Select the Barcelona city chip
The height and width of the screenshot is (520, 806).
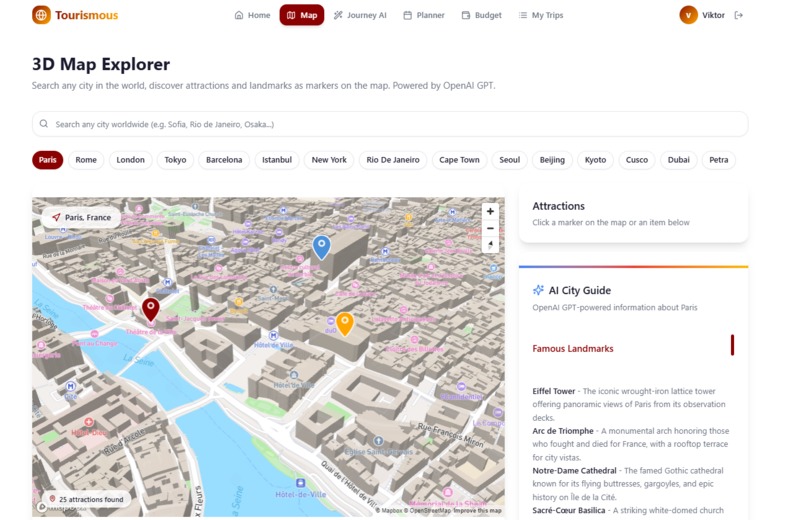[x=224, y=160]
